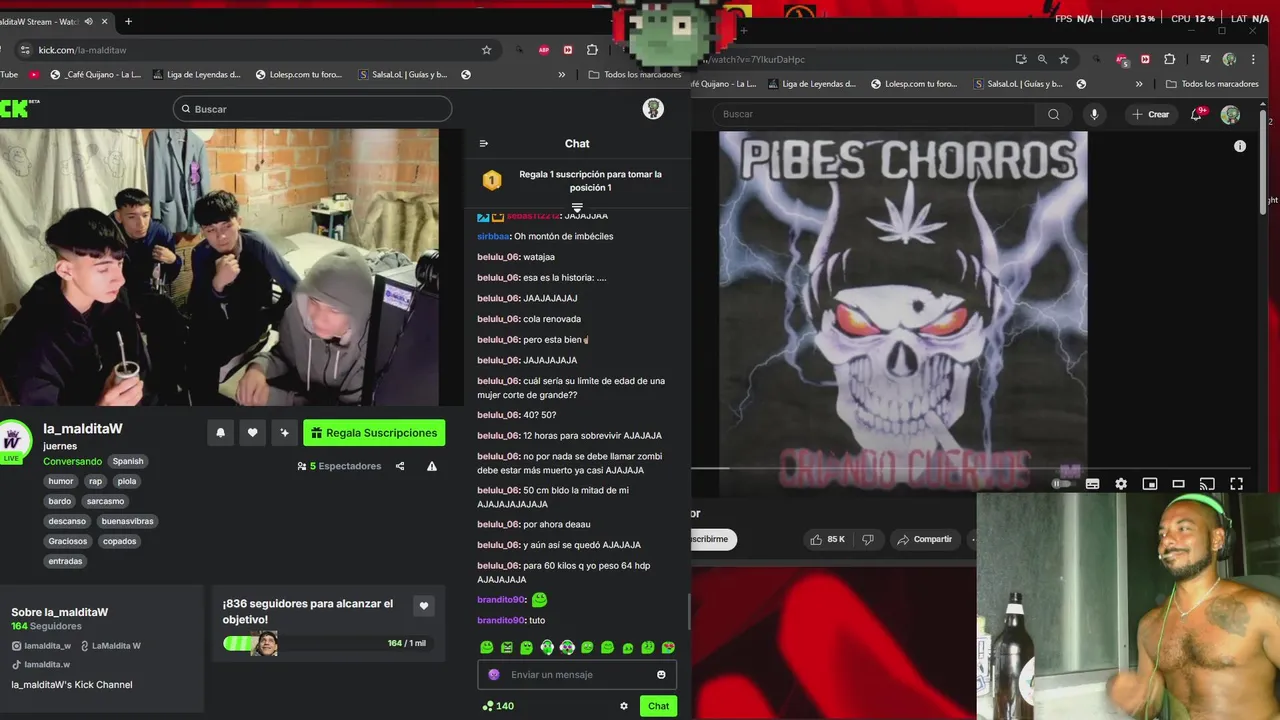Click zoom magnifier icon in YouTube address bar
Viewport: 1280px width, 720px height.
click(1042, 59)
